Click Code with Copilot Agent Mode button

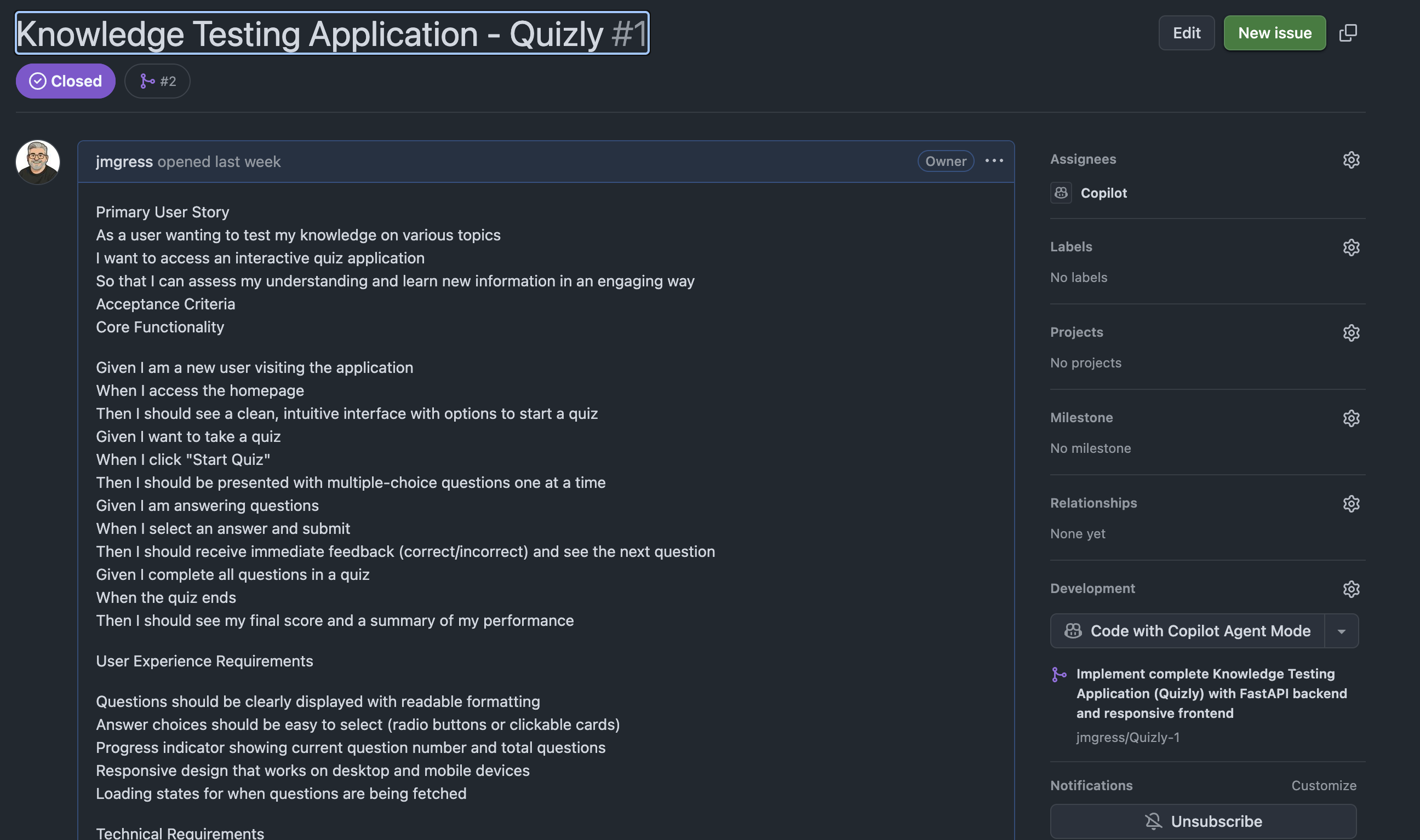(x=1188, y=631)
